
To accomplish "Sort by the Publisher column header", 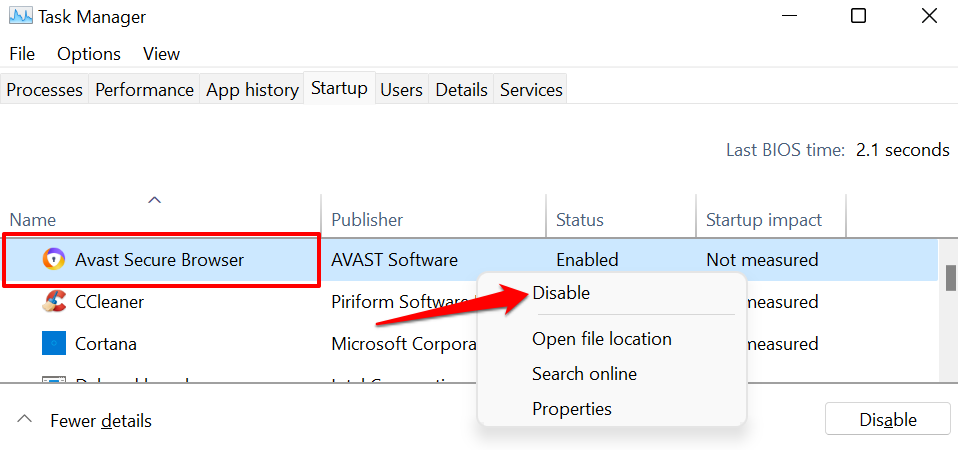I will pos(367,220).
